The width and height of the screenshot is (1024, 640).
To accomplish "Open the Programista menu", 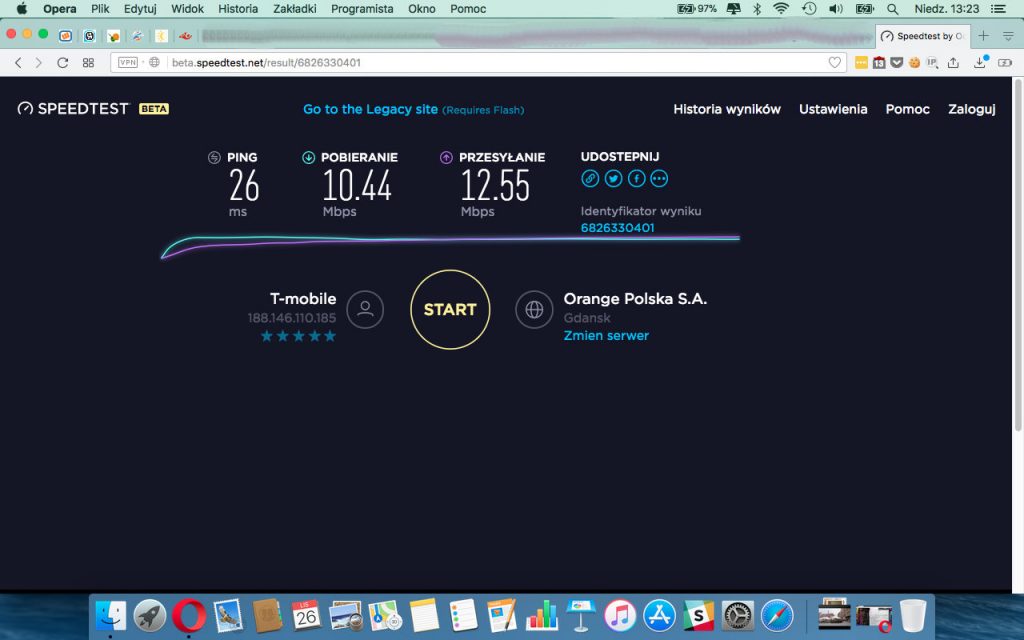I will click(362, 8).
